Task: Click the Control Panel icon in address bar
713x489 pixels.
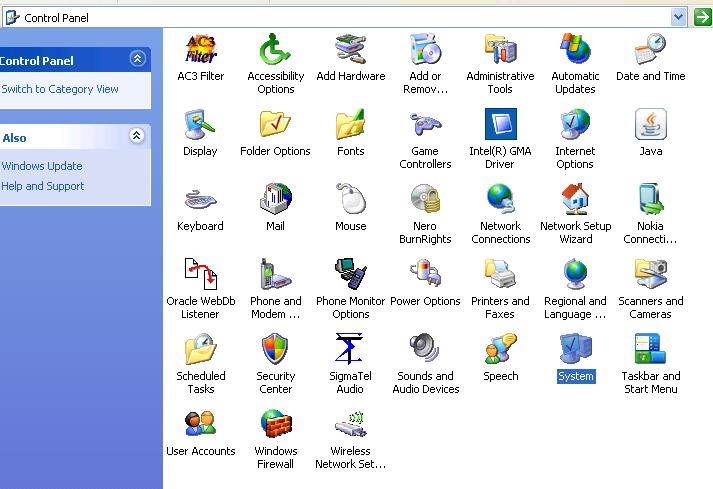Action: (x=12, y=18)
